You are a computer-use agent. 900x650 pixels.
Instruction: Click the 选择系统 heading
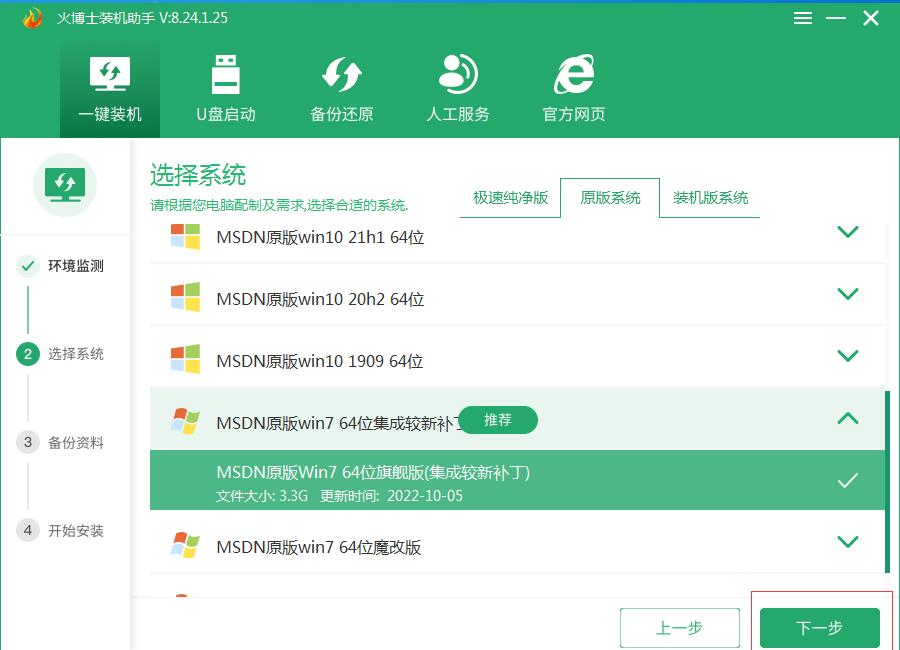pyautogui.click(x=198, y=175)
